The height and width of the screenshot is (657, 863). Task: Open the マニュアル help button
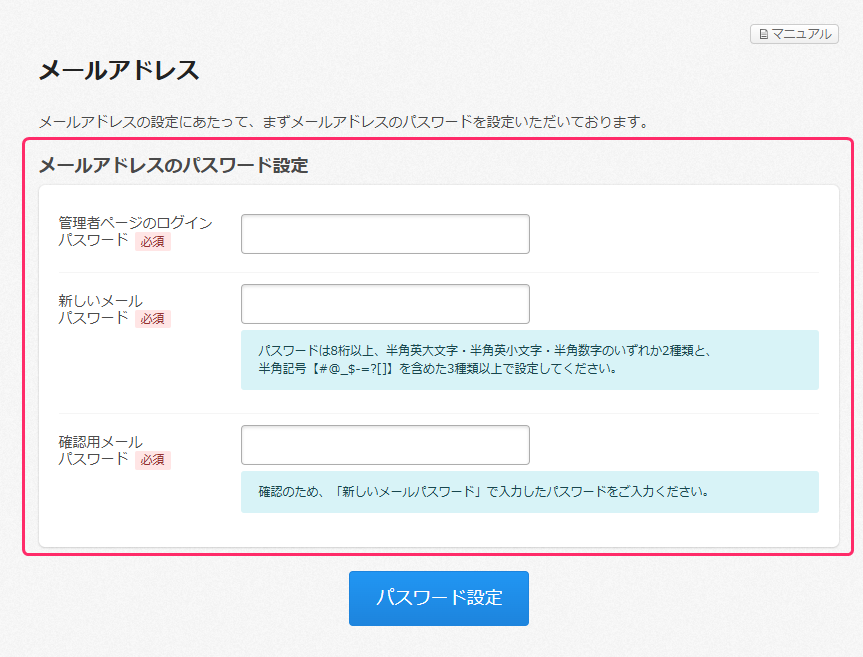click(x=794, y=34)
